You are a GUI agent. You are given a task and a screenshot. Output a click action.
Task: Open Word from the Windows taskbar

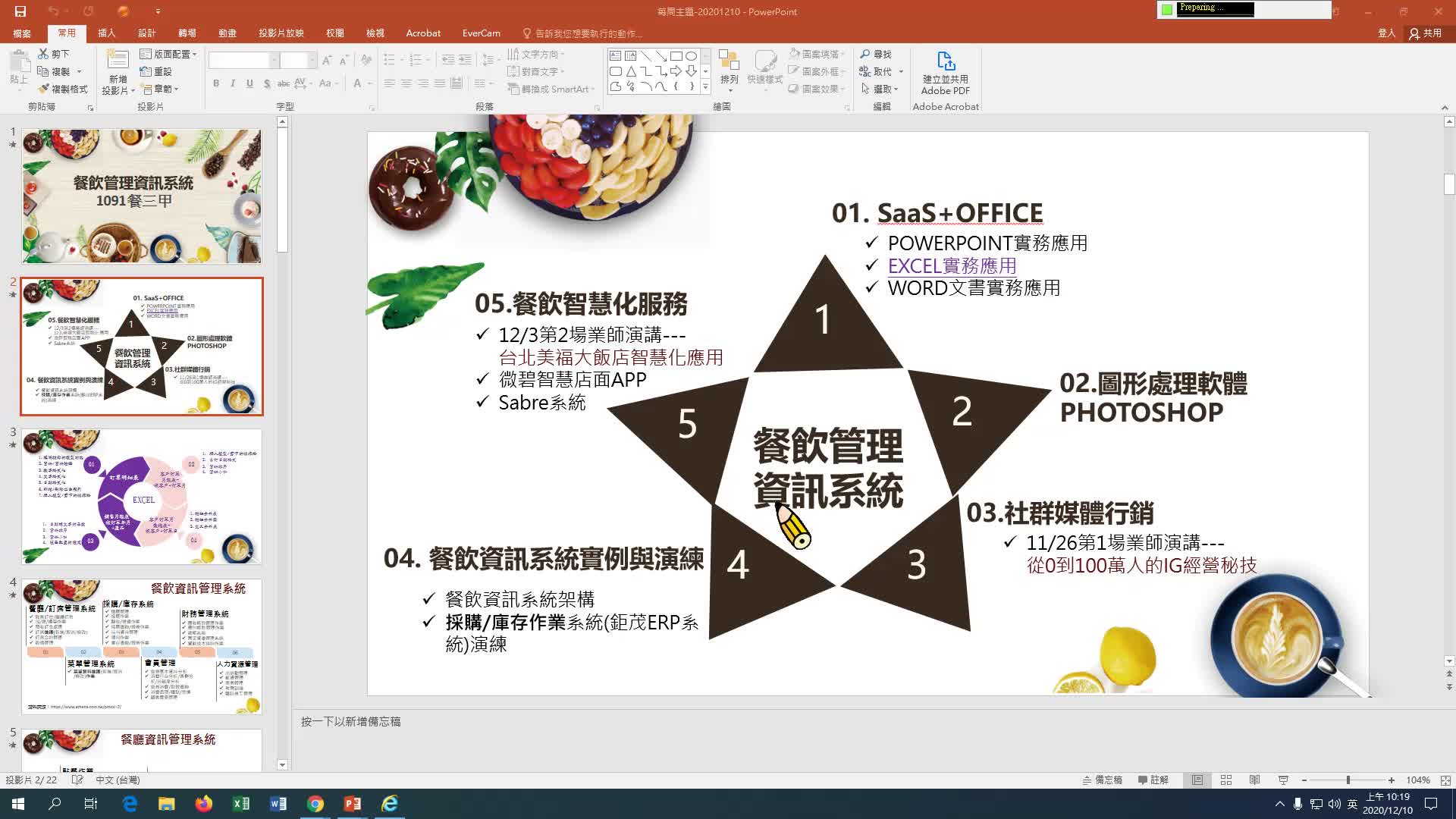278,804
